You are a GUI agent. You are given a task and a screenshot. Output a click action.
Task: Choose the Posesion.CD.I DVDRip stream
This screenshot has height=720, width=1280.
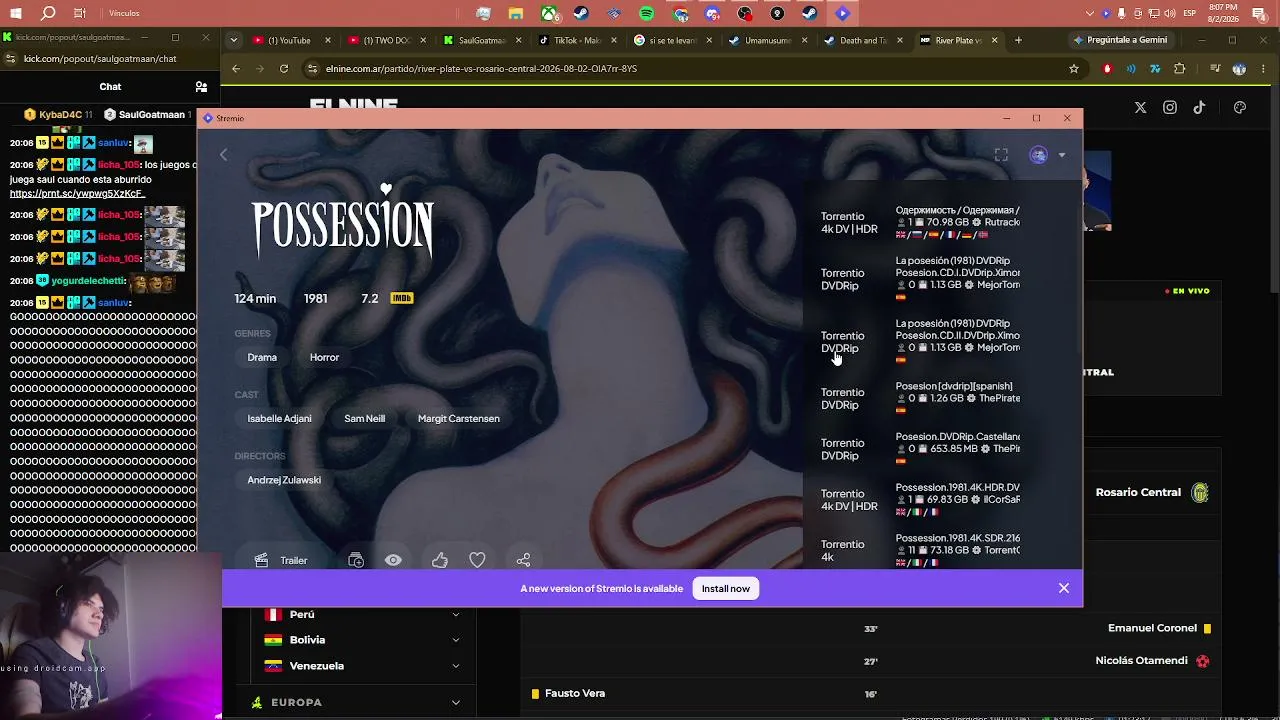pos(920,279)
